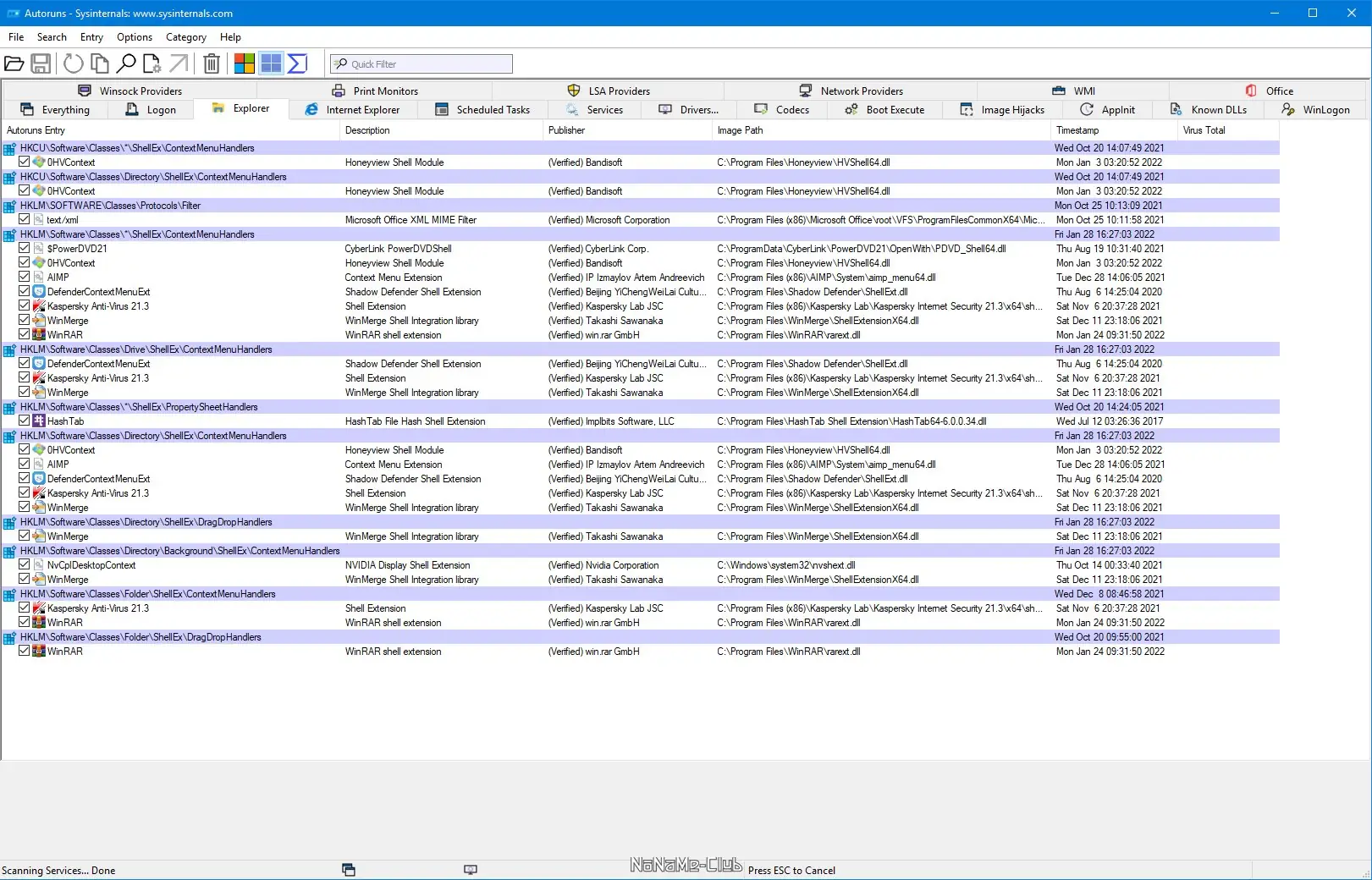The image size is (1372, 880).
Task: Click the diagonal arrow Jump toolbar icon
Action: [x=179, y=63]
